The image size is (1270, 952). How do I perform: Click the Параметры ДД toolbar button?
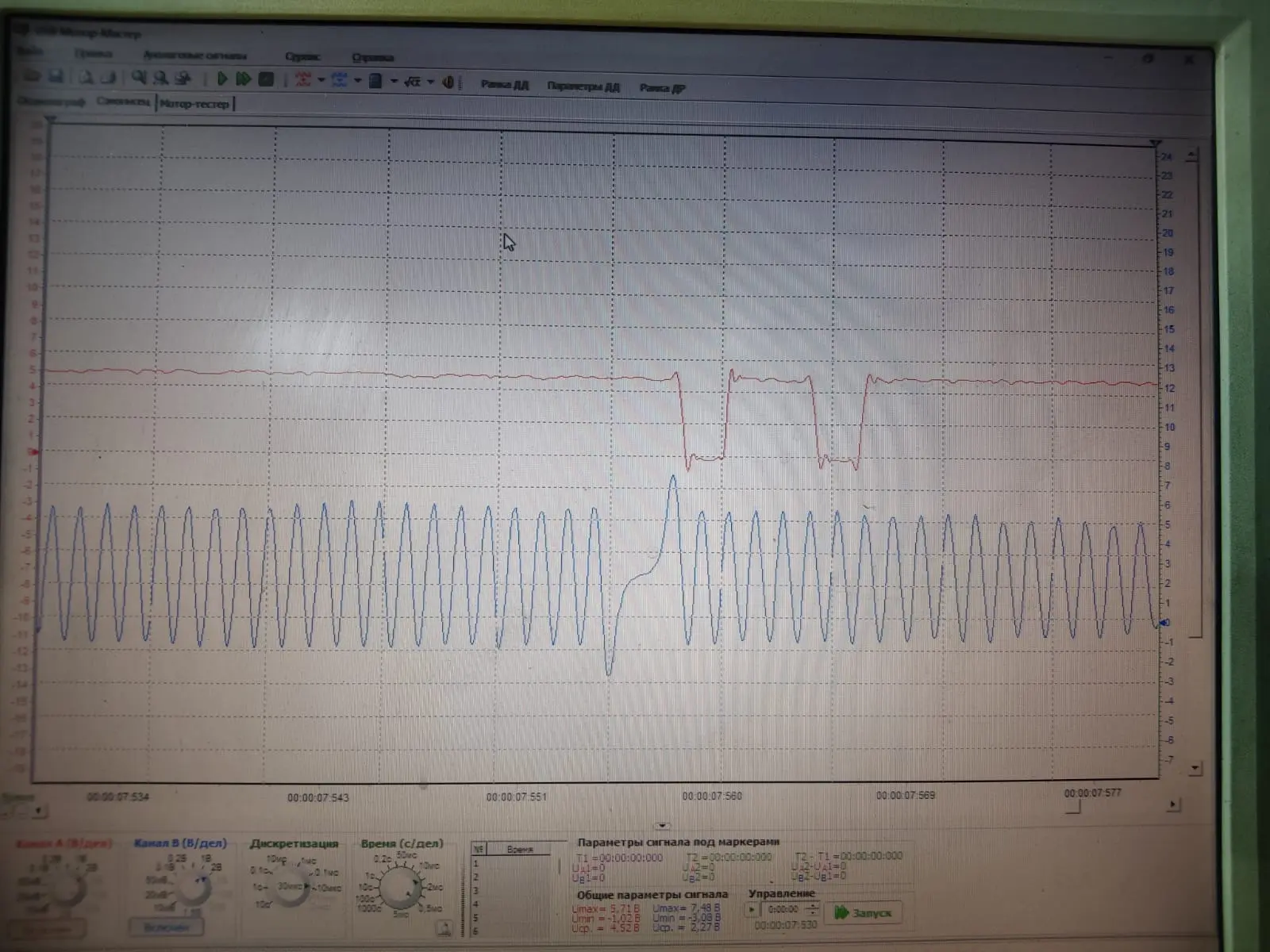[x=583, y=86]
